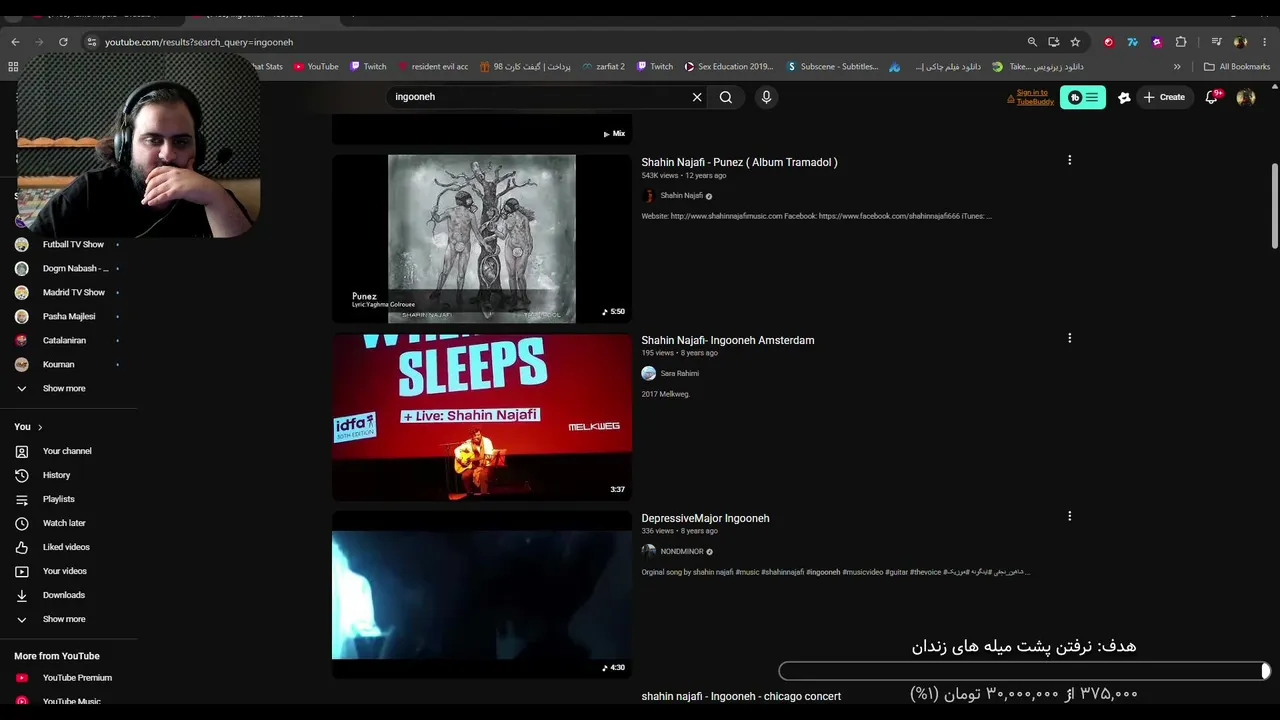Open more options for Ingooneh Amsterdam video
The height and width of the screenshot is (720, 1280).
(x=1069, y=338)
